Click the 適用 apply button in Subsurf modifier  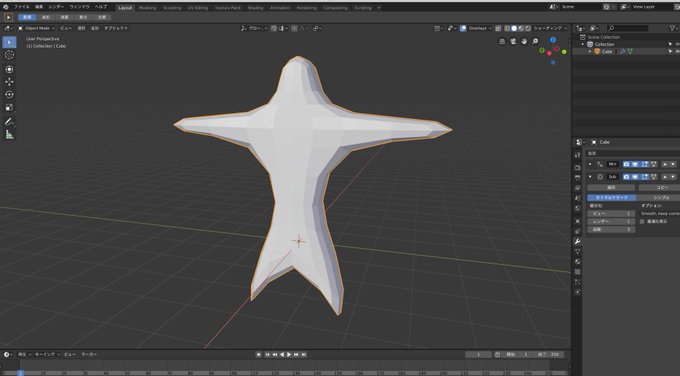click(611, 188)
